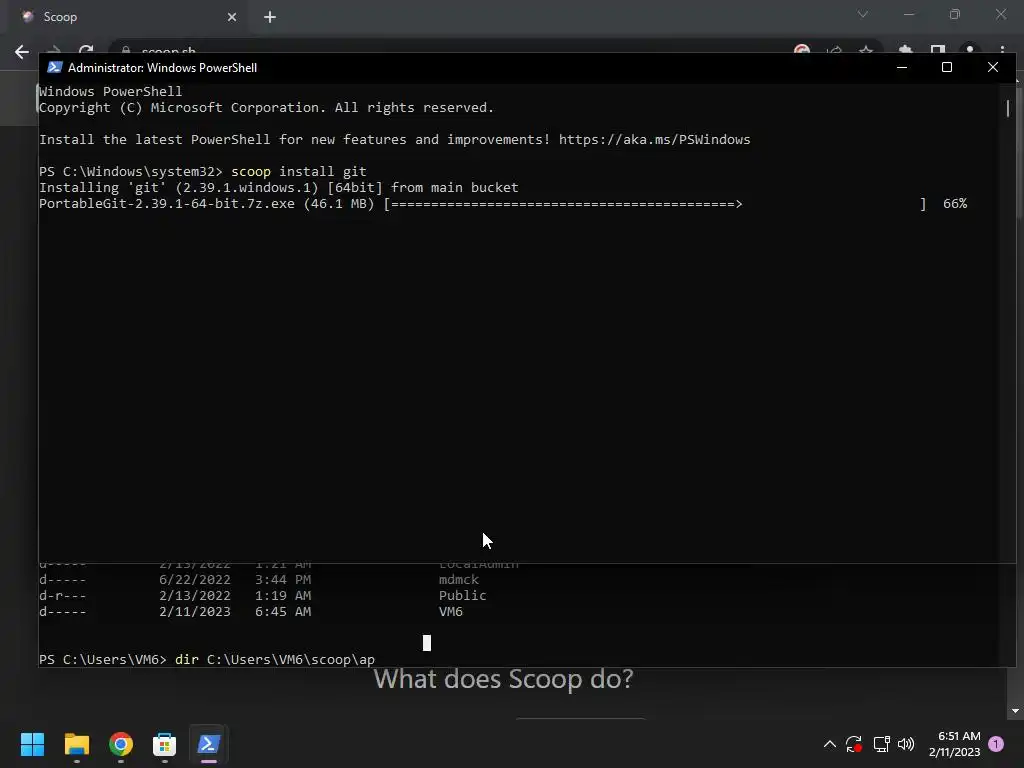Maximize the Administrator PowerShell window
1024x768 pixels.
coord(947,67)
